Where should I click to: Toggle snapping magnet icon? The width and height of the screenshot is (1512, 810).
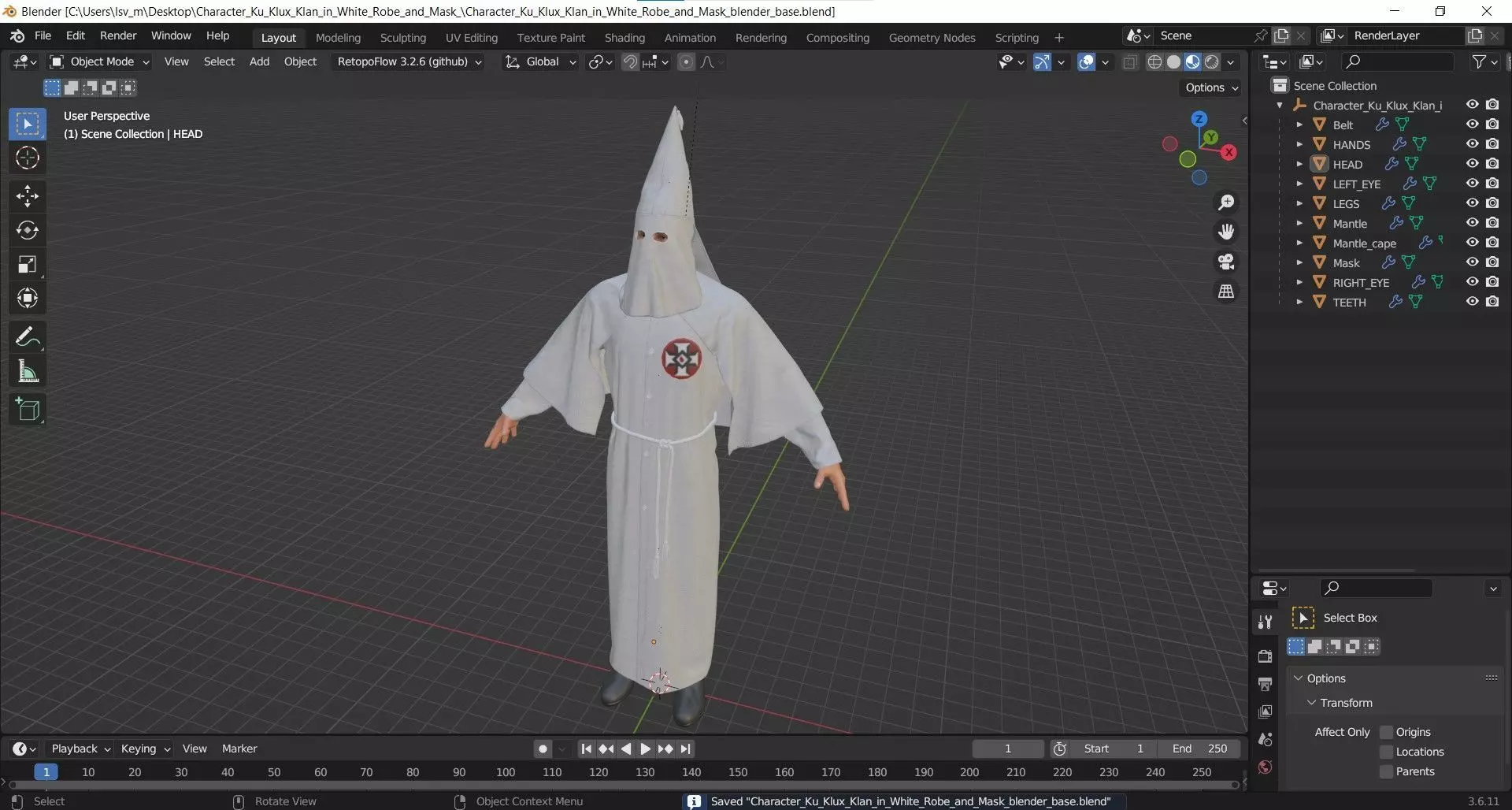[630, 62]
